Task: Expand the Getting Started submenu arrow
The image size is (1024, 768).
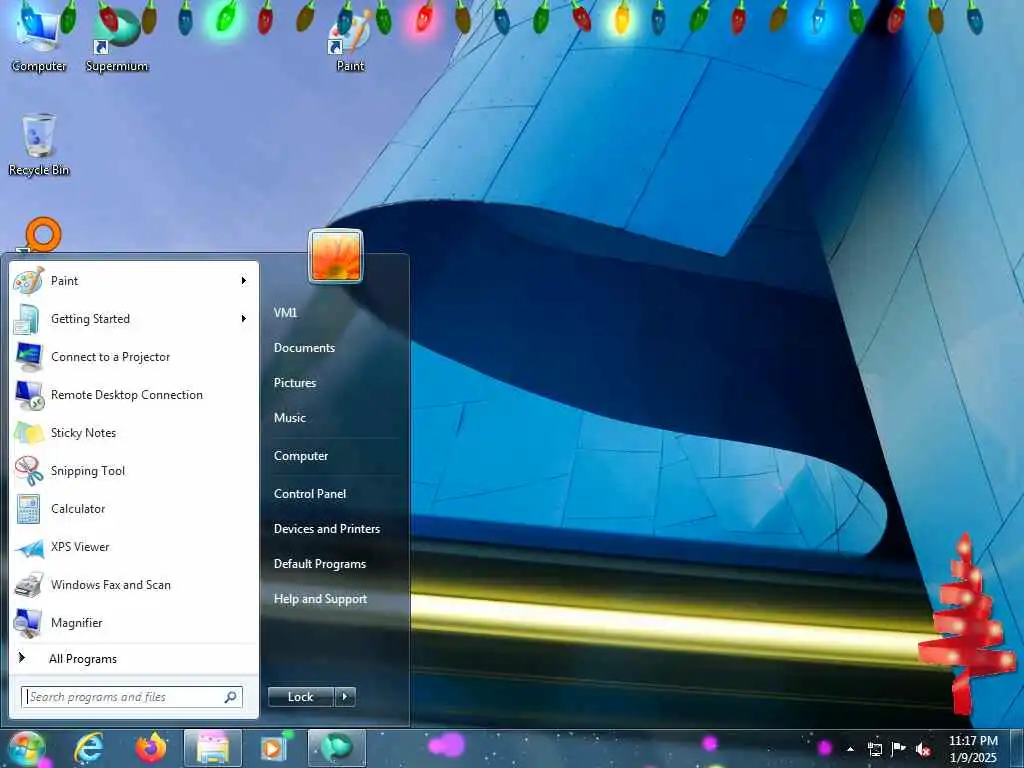Action: (x=244, y=319)
